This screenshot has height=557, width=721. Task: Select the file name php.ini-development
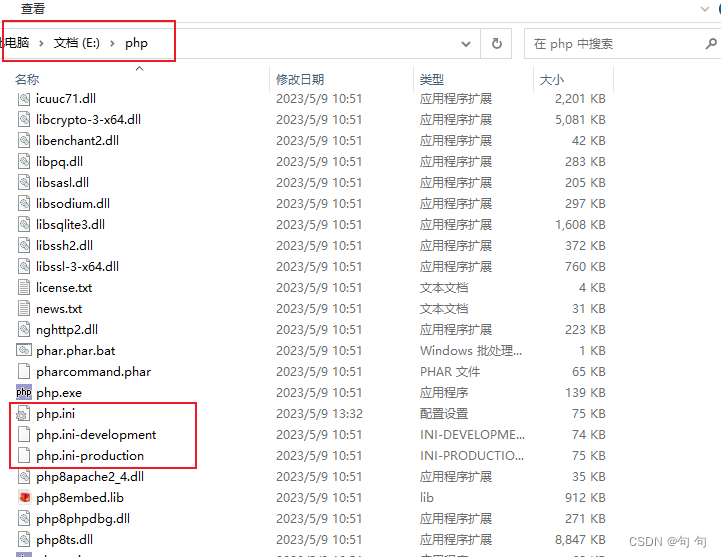point(96,435)
